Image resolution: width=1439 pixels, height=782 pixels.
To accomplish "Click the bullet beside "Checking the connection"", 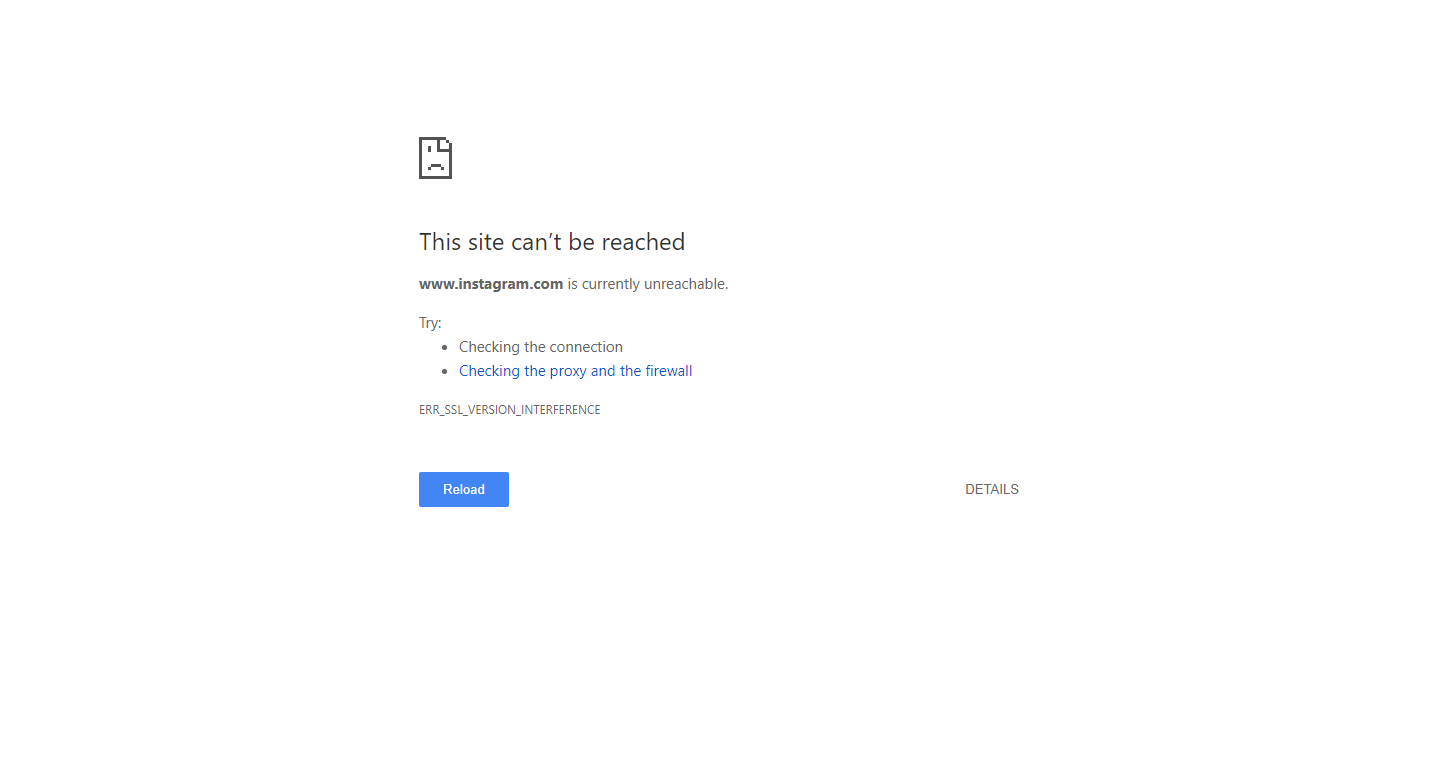I will [446, 347].
